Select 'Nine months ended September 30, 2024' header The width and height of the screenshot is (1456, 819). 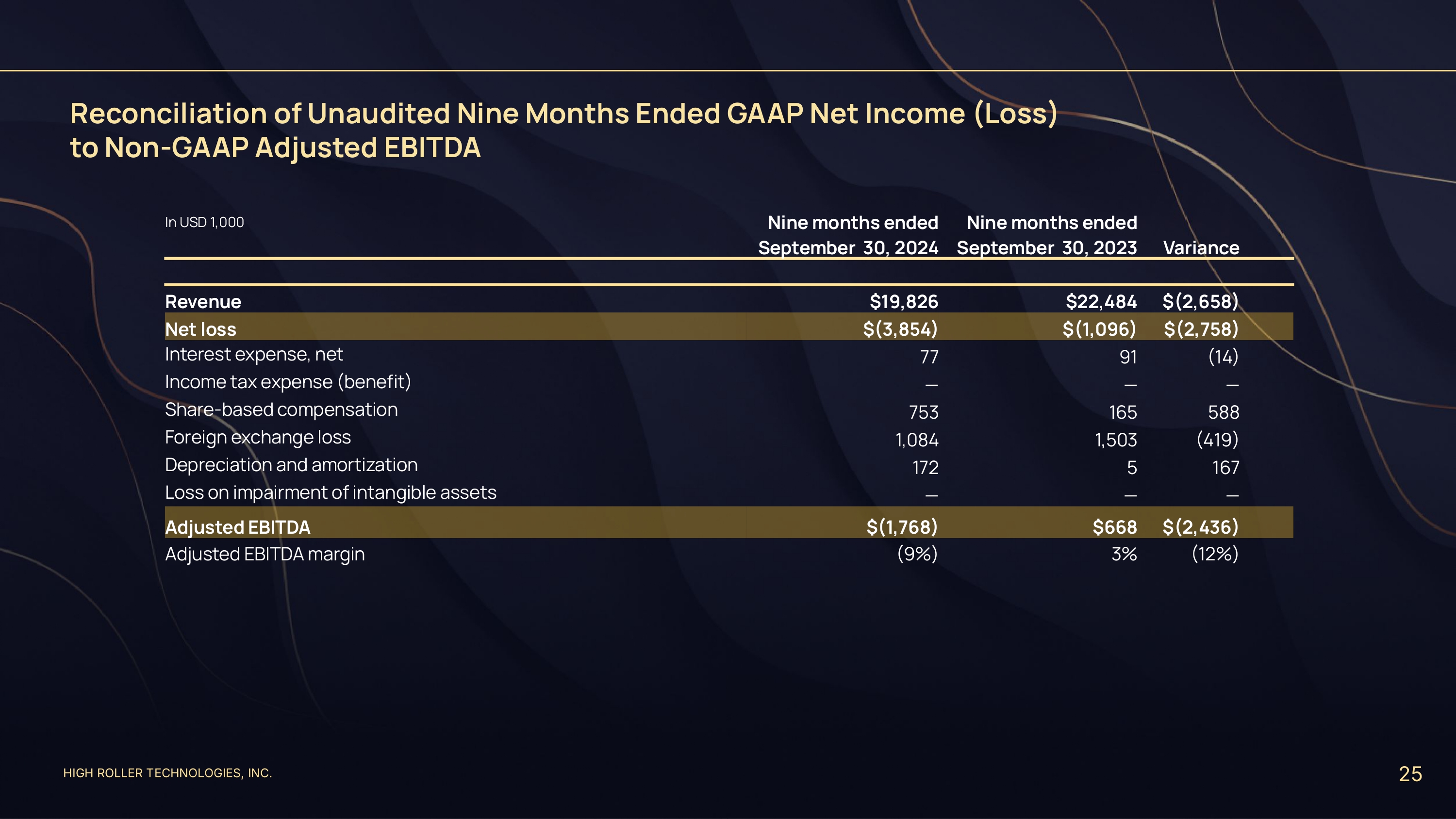848,235
